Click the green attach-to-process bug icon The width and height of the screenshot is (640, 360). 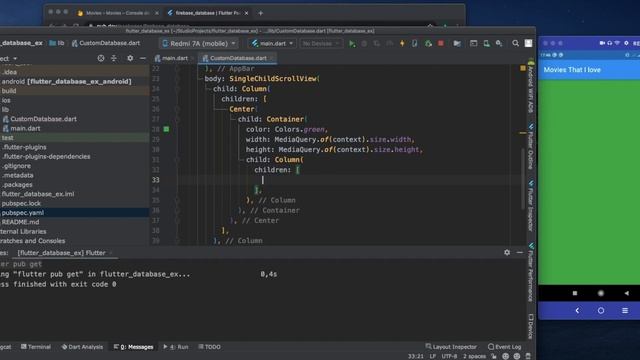tap(428, 43)
